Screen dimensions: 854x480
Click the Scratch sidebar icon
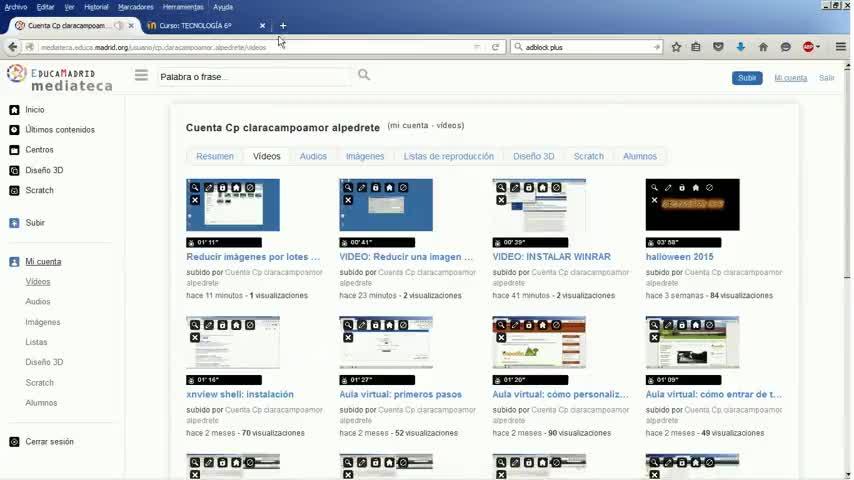pos(14,191)
